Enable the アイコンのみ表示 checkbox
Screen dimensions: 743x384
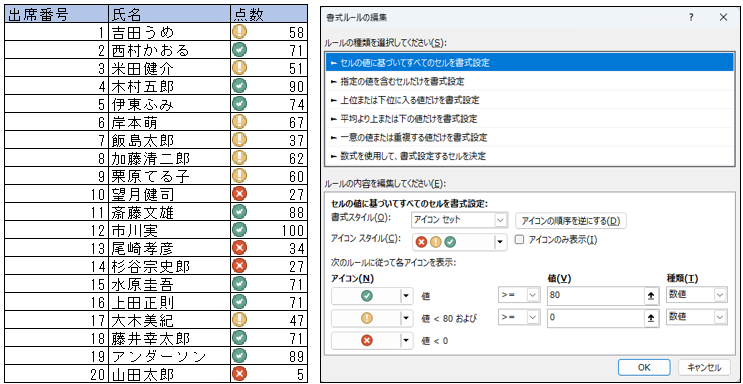520,240
